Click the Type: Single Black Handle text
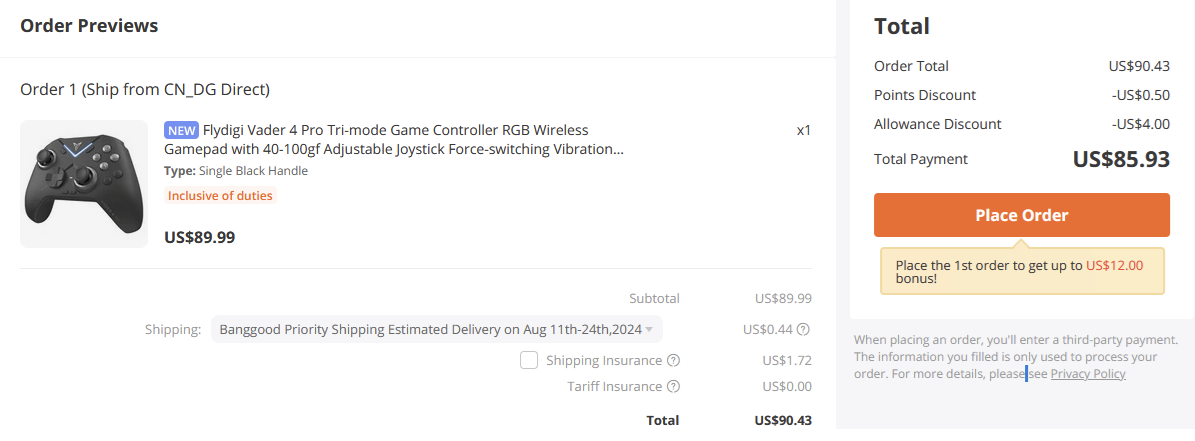The width and height of the screenshot is (1195, 441). [x=236, y=171]
